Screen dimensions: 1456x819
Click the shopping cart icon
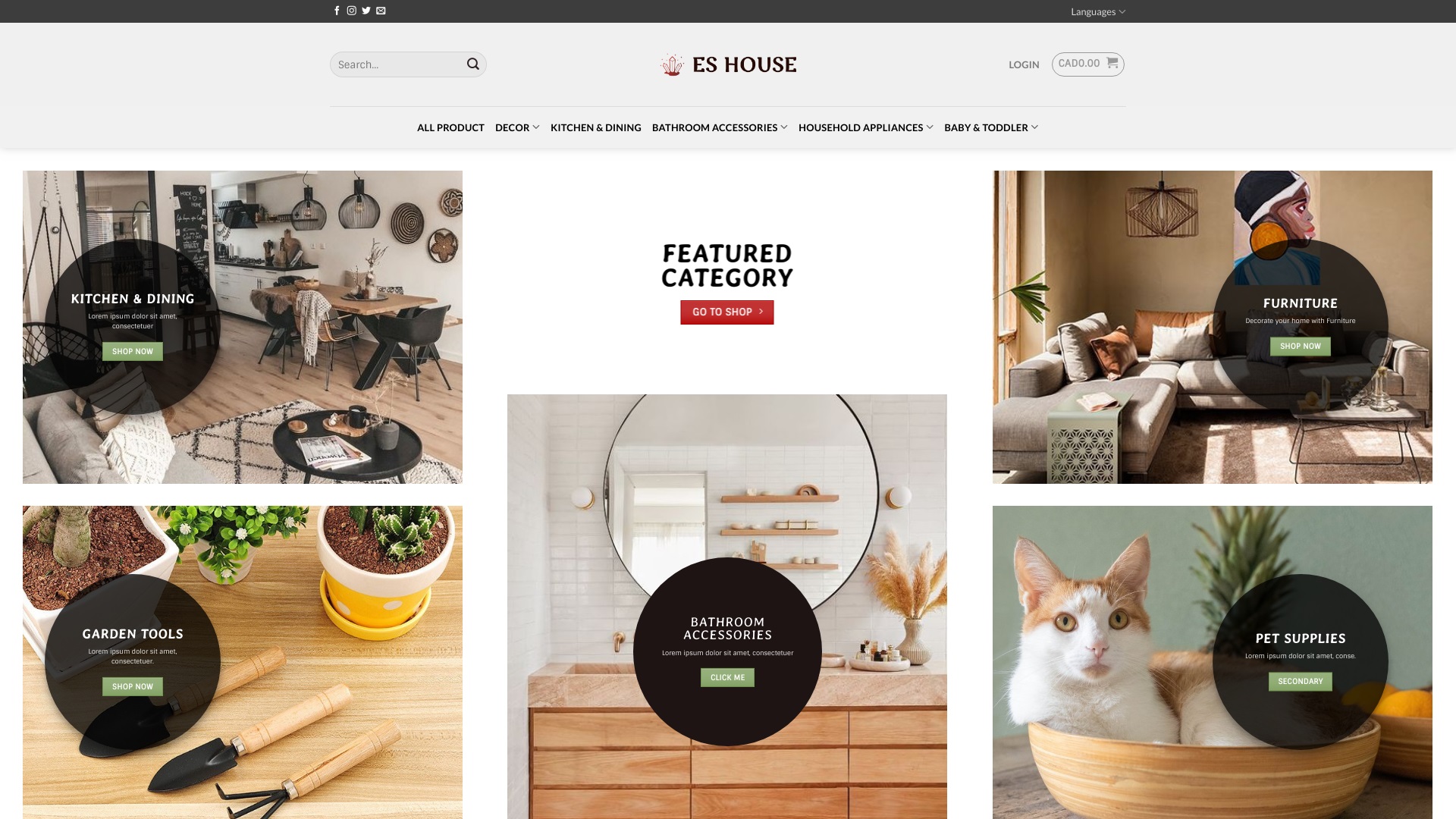(1111, 63)
